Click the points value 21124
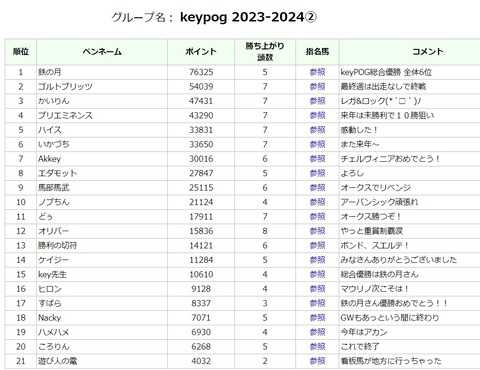Viewport: 480px width, 370px height. point(201,202)
